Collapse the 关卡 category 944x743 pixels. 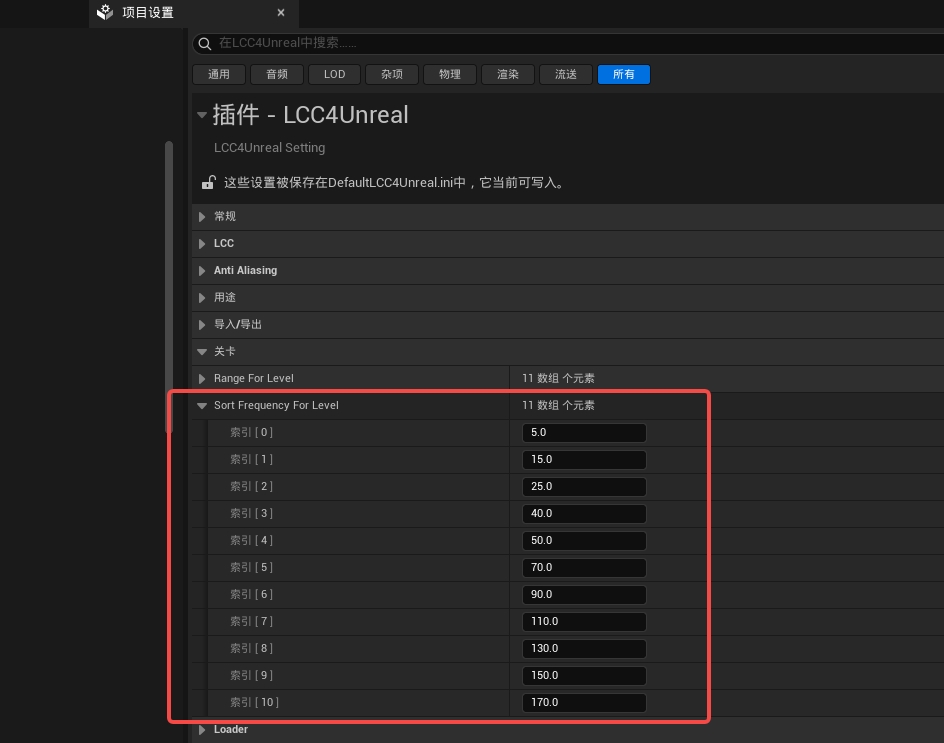[x=202, y=352]
